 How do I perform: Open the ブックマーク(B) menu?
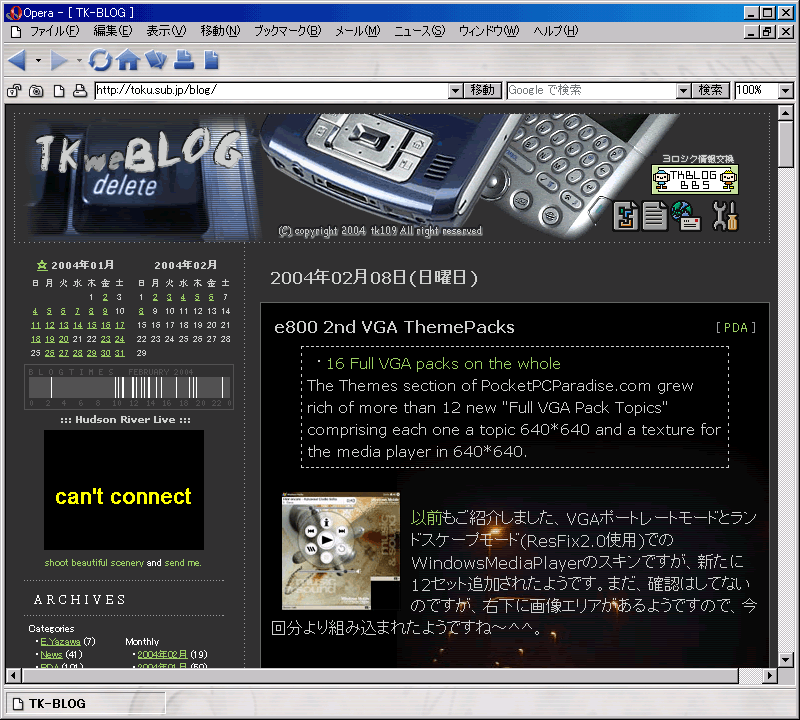coord(288,32)
